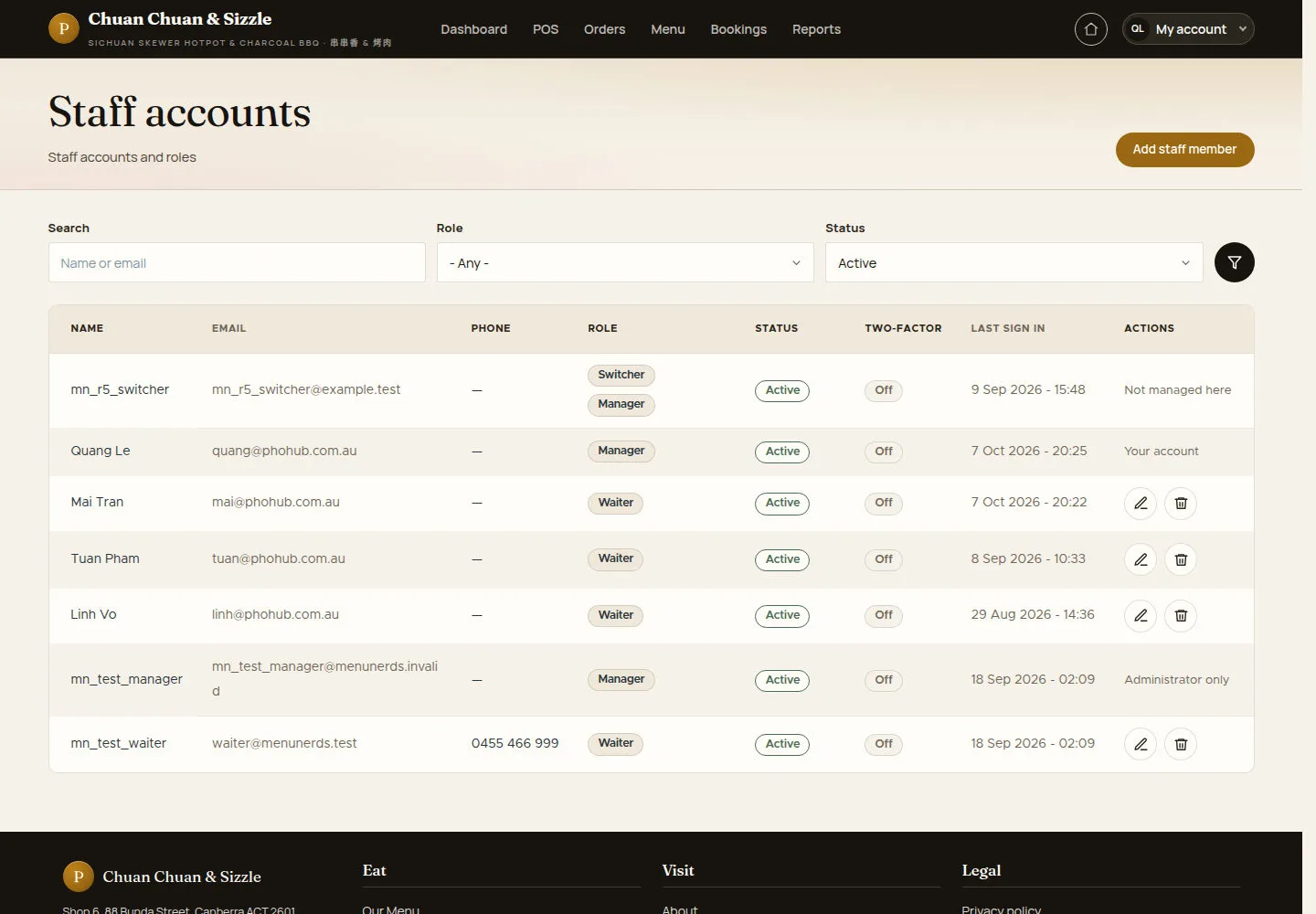The image size is (1316, 914).
Task: Click two-factor Off badge for Mai Tran
Action: 884,503
